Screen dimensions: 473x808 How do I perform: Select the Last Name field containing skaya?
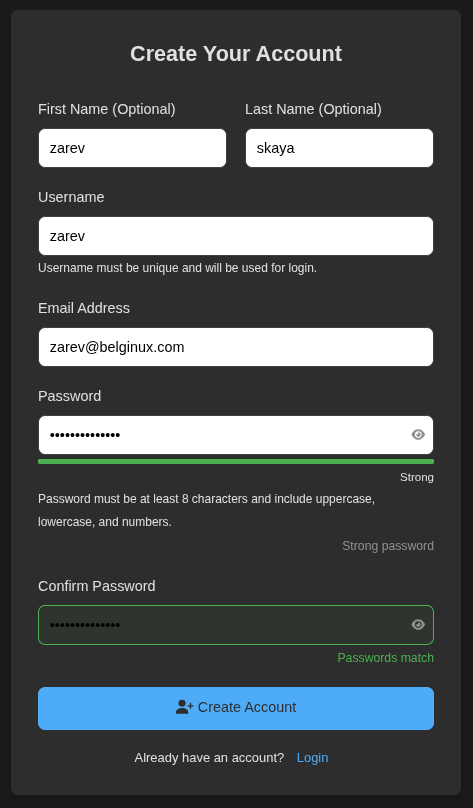(x=340, y=148)
